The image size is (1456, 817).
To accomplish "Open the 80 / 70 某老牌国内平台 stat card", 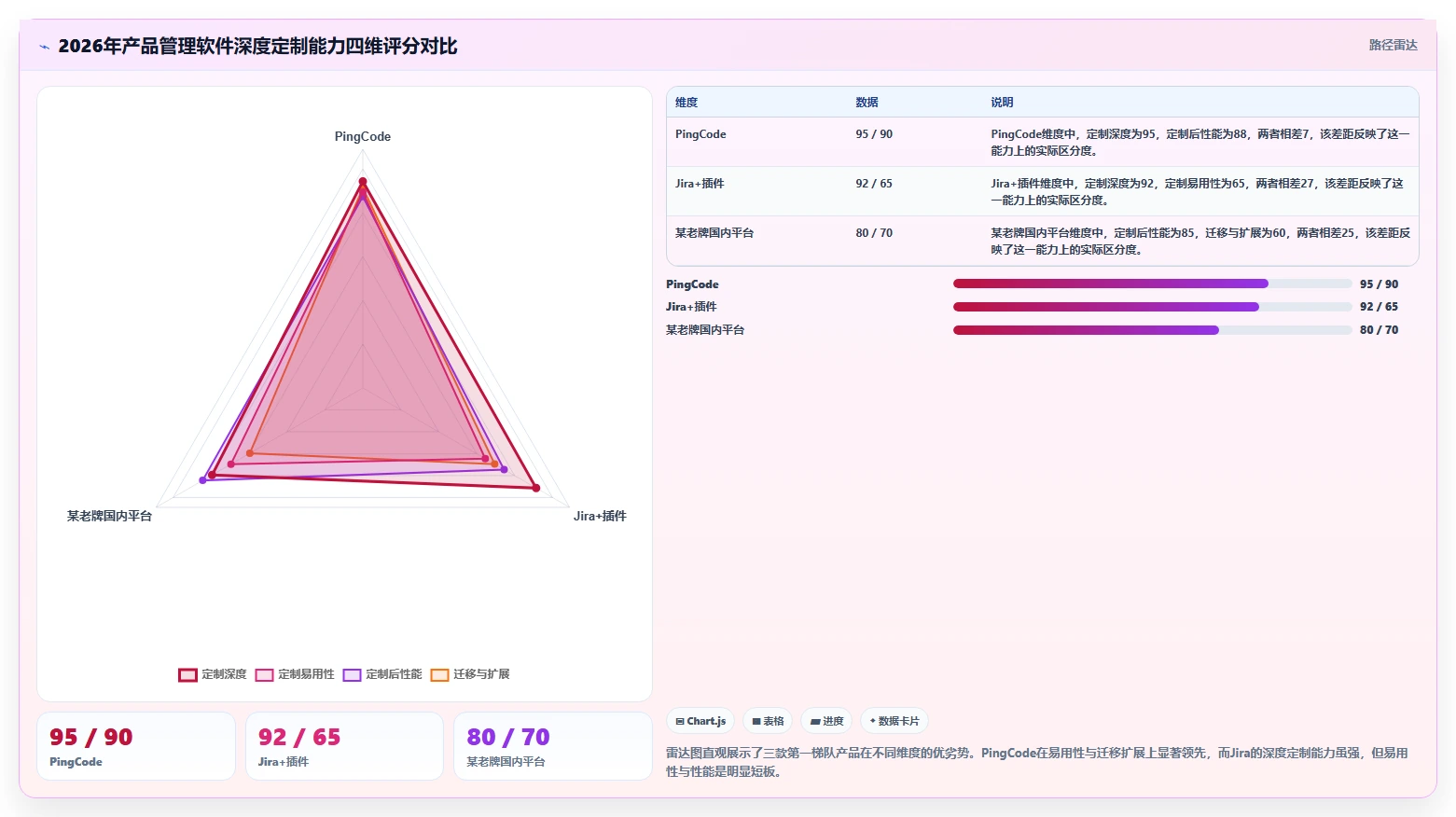I will click(552, 746).
